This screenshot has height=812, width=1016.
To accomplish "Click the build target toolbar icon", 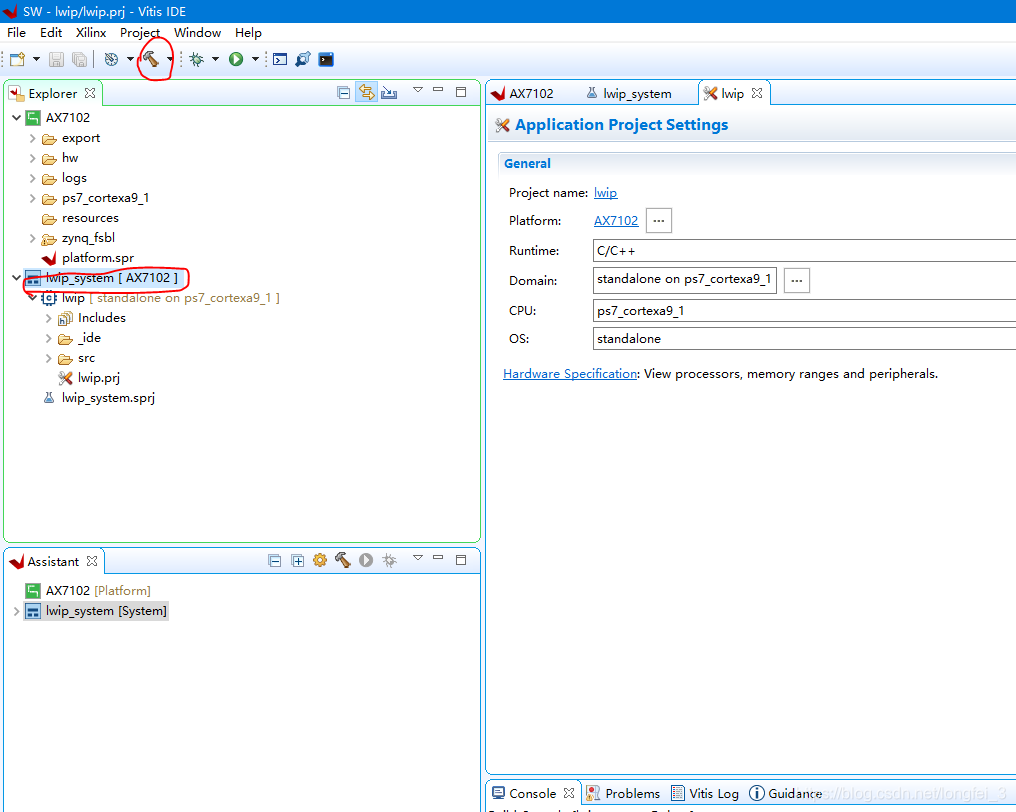I will click(111, 60).
